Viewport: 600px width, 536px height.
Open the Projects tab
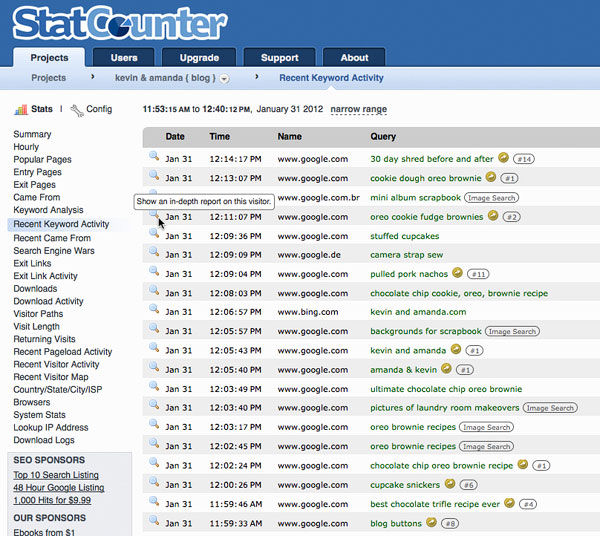point(49,58)
